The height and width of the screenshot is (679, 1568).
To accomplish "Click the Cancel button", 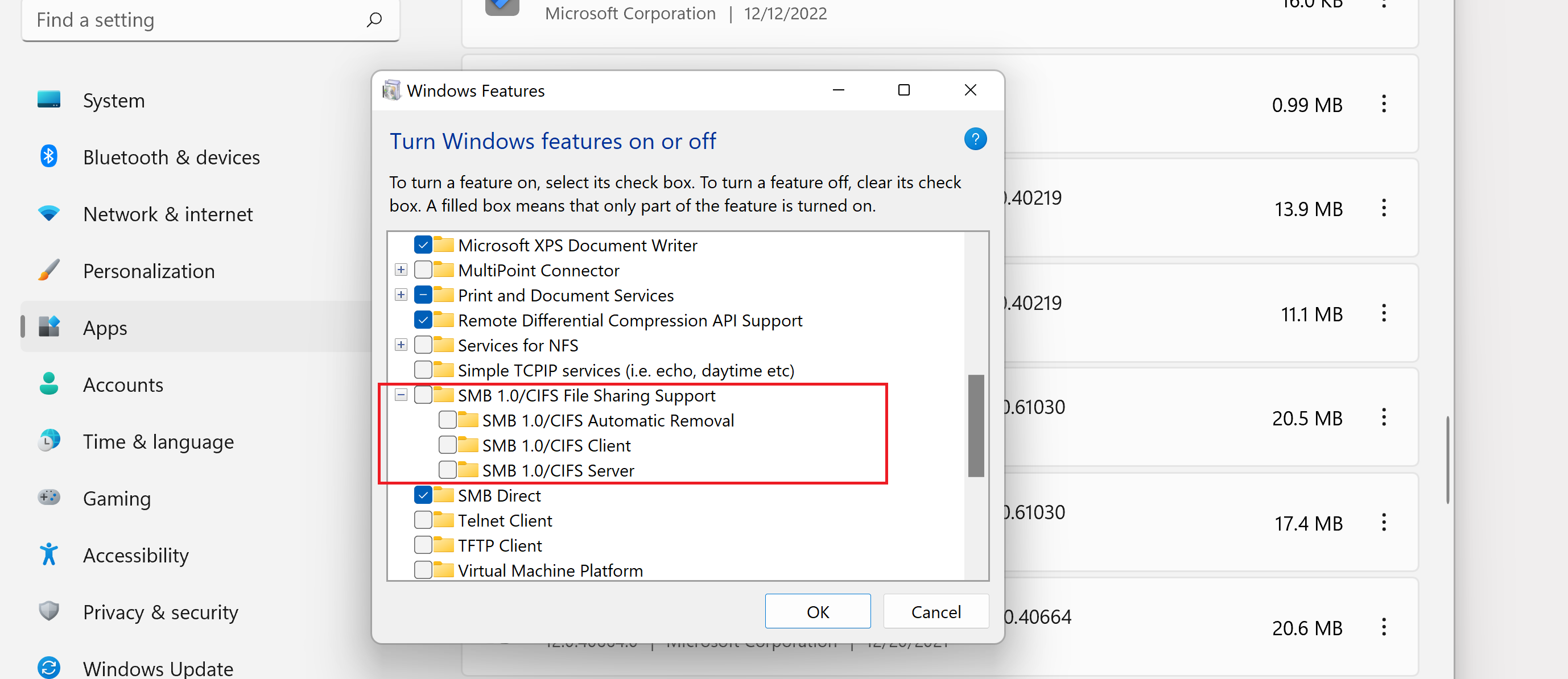I will tap(935, 611).
